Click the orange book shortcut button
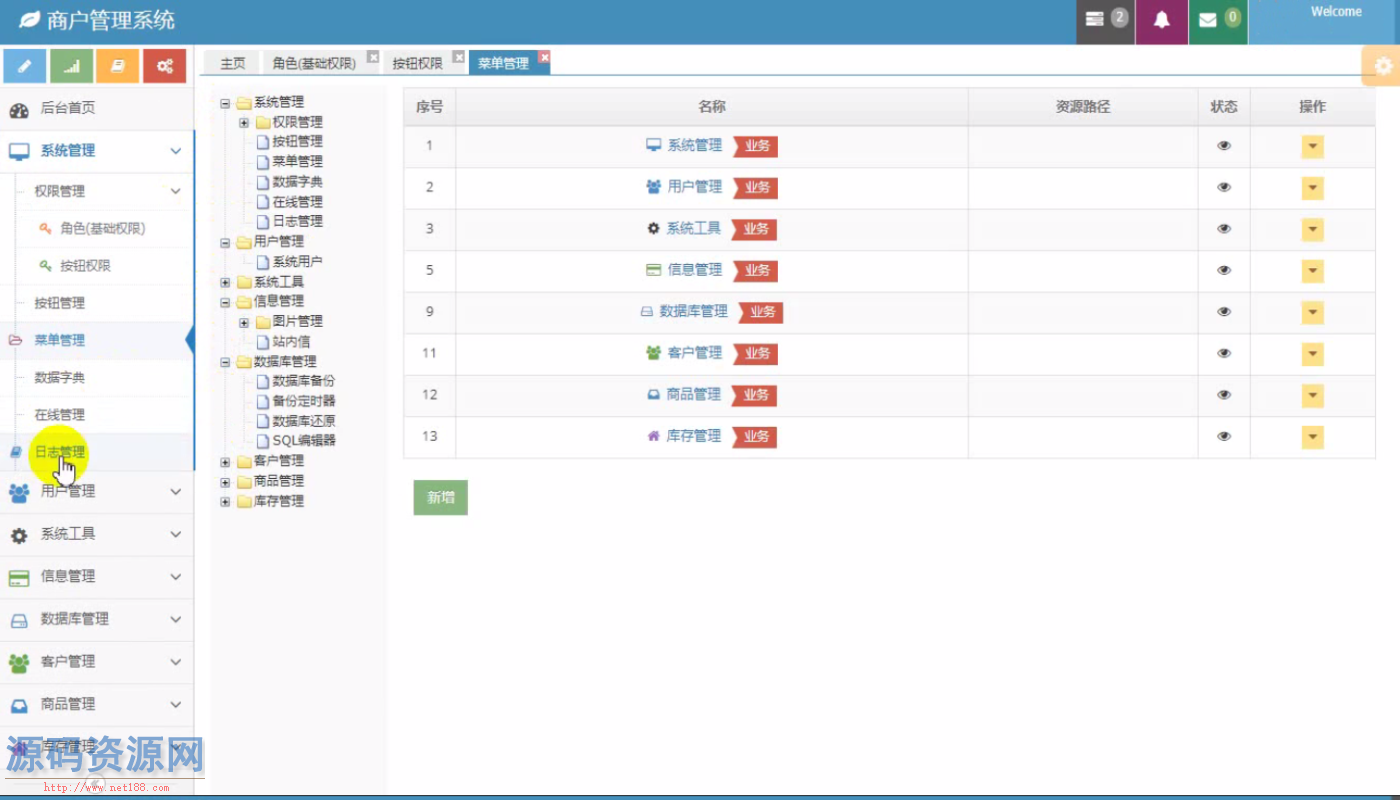1400x800 pixels. 118,66
